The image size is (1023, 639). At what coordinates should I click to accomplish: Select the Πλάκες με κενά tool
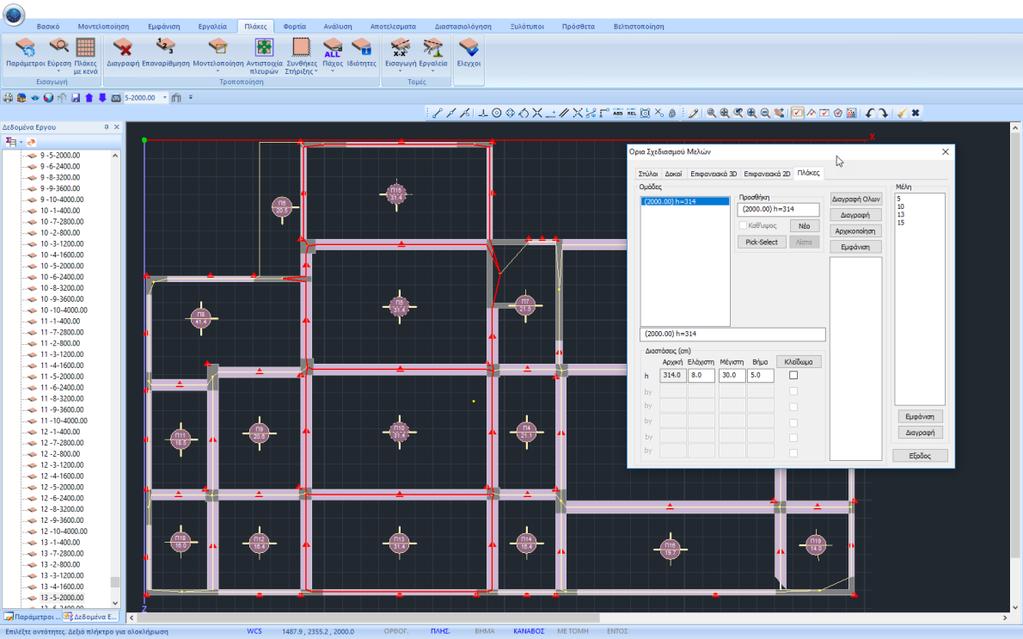(85, 55)
